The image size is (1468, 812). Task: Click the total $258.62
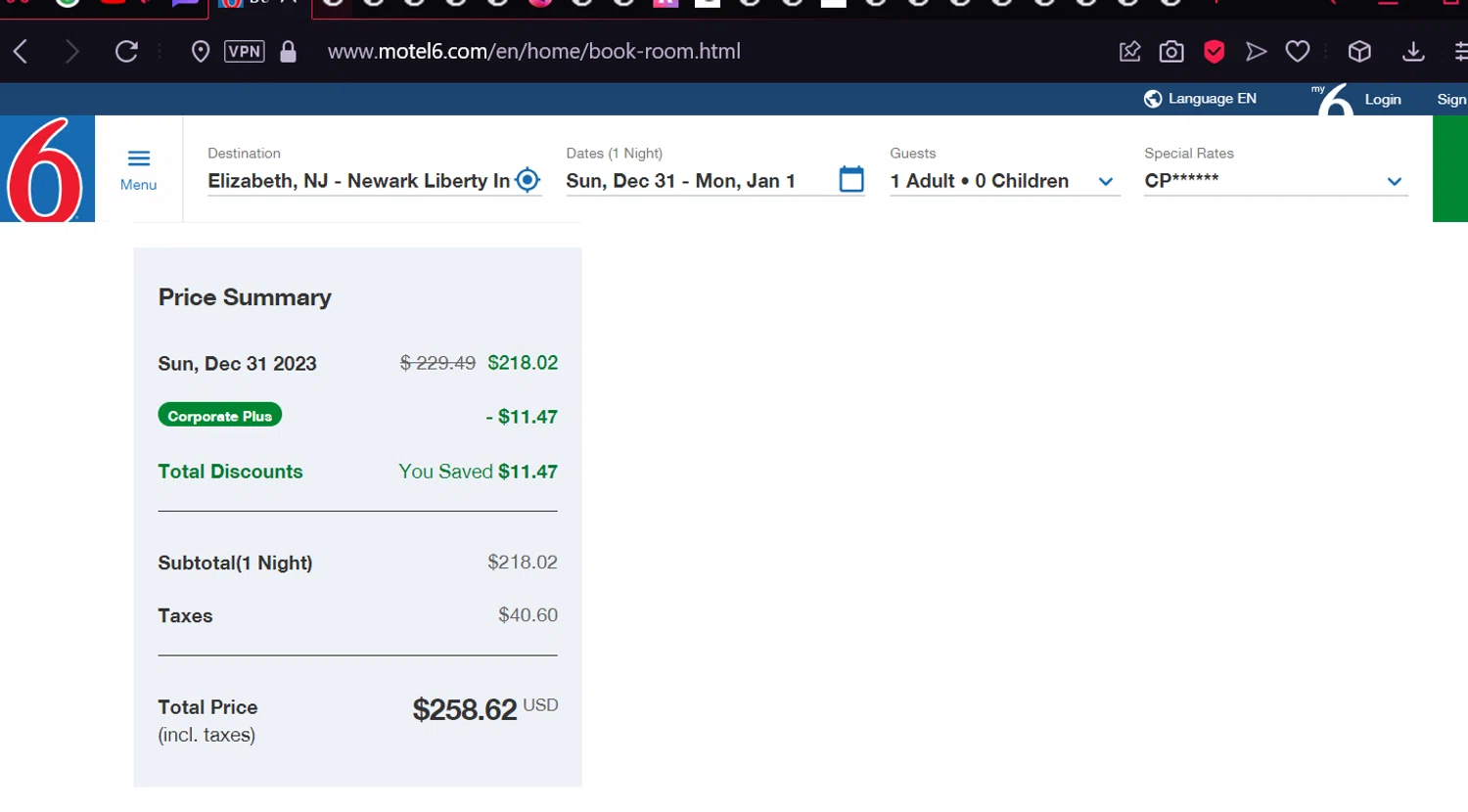464,710
